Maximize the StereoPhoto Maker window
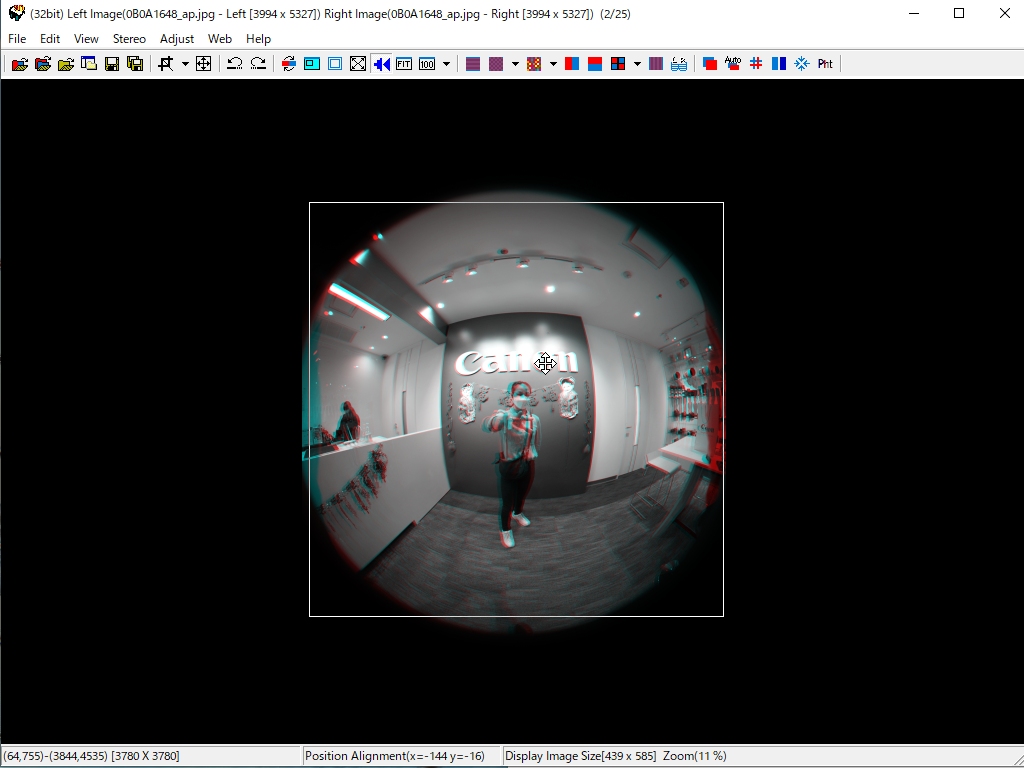Image resolution: width=1024 pixels, height=768 pixels. pyautogui.click(x=959, y=13)
